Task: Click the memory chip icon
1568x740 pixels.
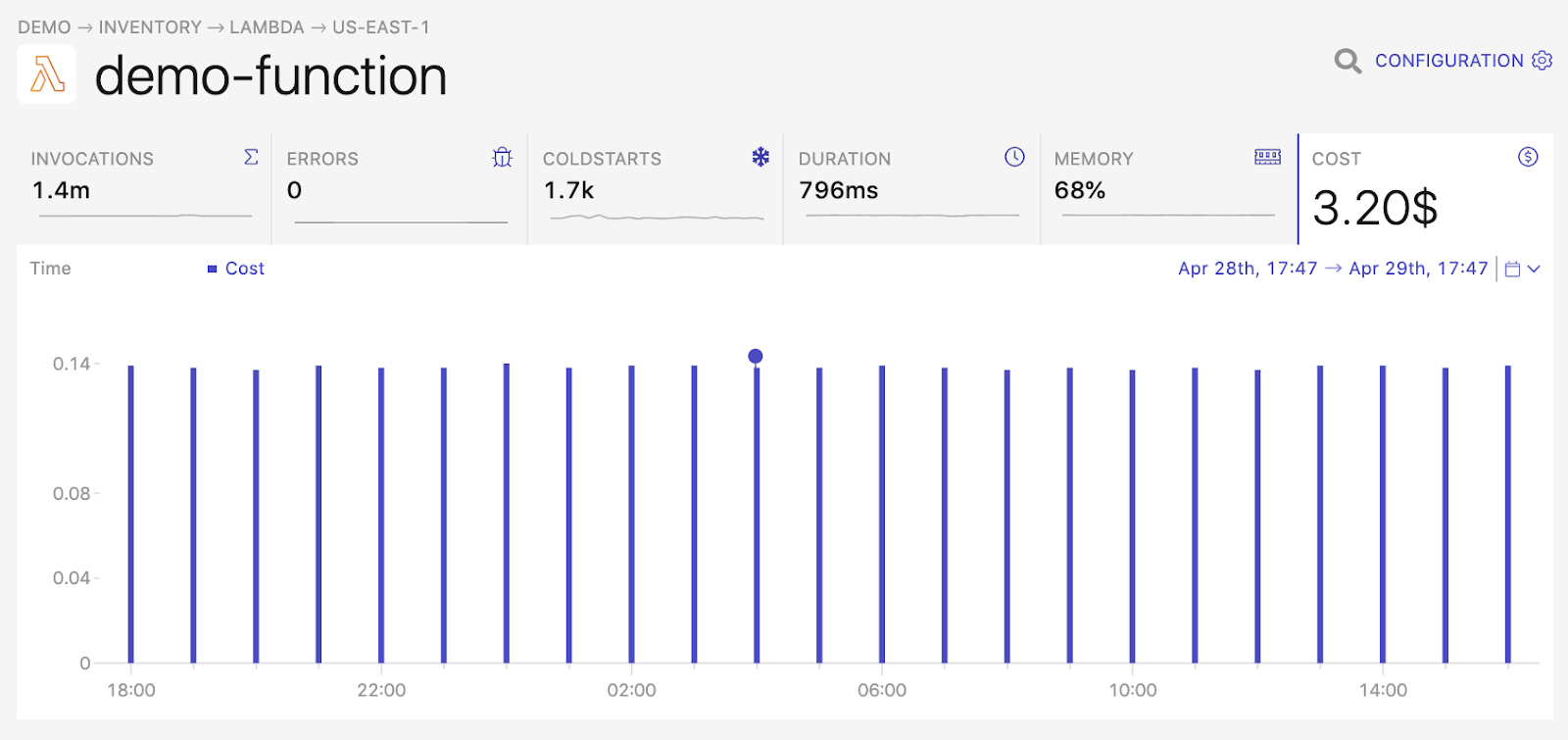Action: [1268, 157]
